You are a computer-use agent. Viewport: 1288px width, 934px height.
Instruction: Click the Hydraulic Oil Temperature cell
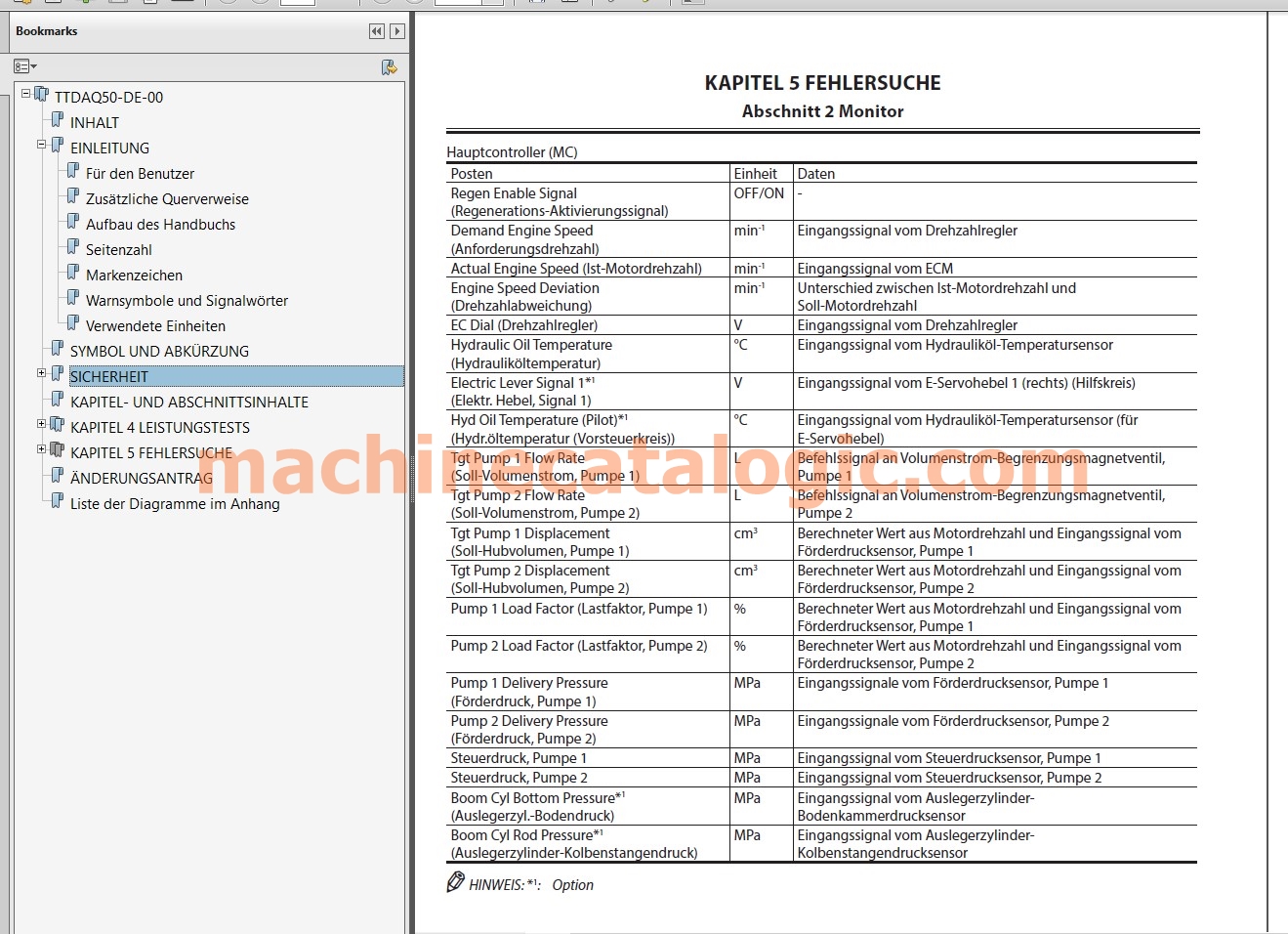click(588, 354)
